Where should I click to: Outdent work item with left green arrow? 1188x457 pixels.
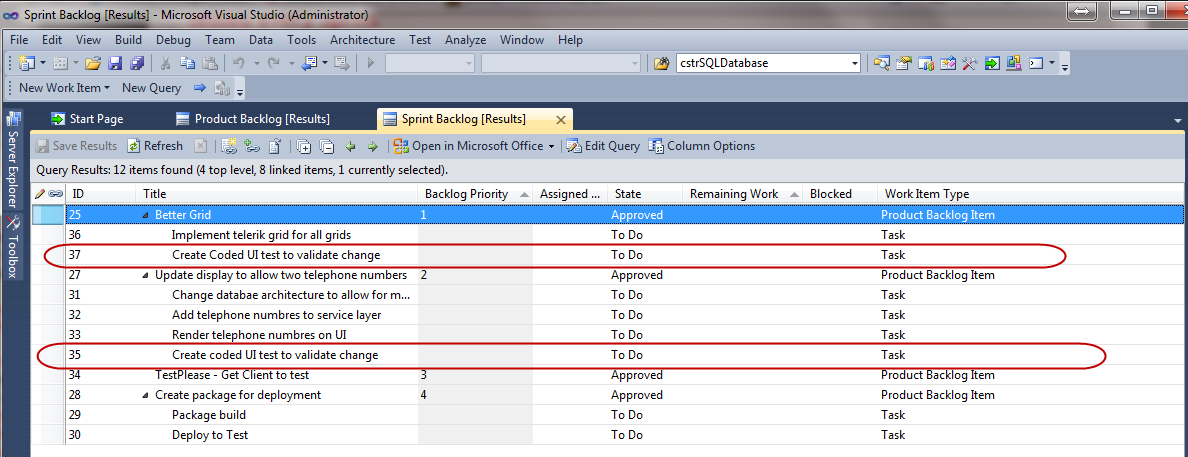[x=350, y=146]
